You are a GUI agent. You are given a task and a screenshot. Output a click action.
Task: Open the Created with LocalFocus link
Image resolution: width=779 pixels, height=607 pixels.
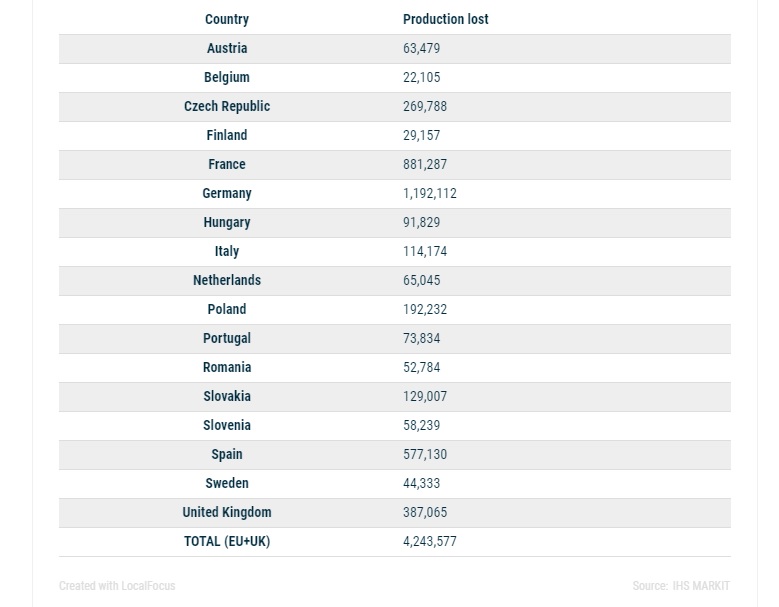(x=117, y=586)
